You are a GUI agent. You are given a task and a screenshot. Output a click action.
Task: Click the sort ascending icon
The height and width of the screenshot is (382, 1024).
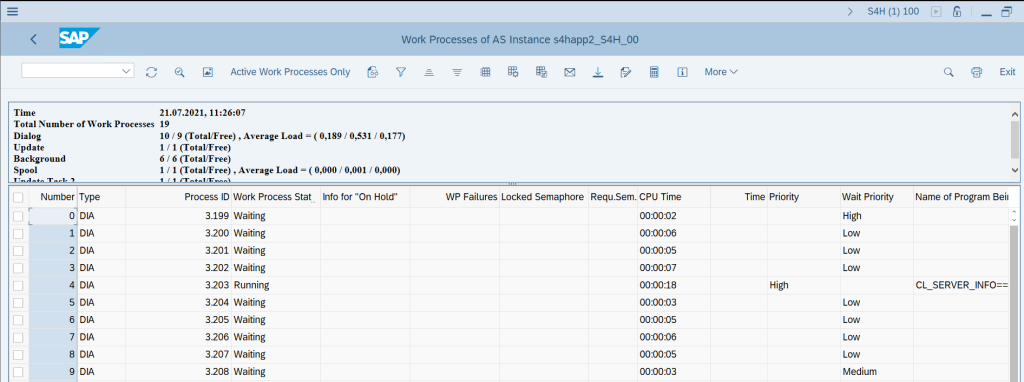coord(429,72)
